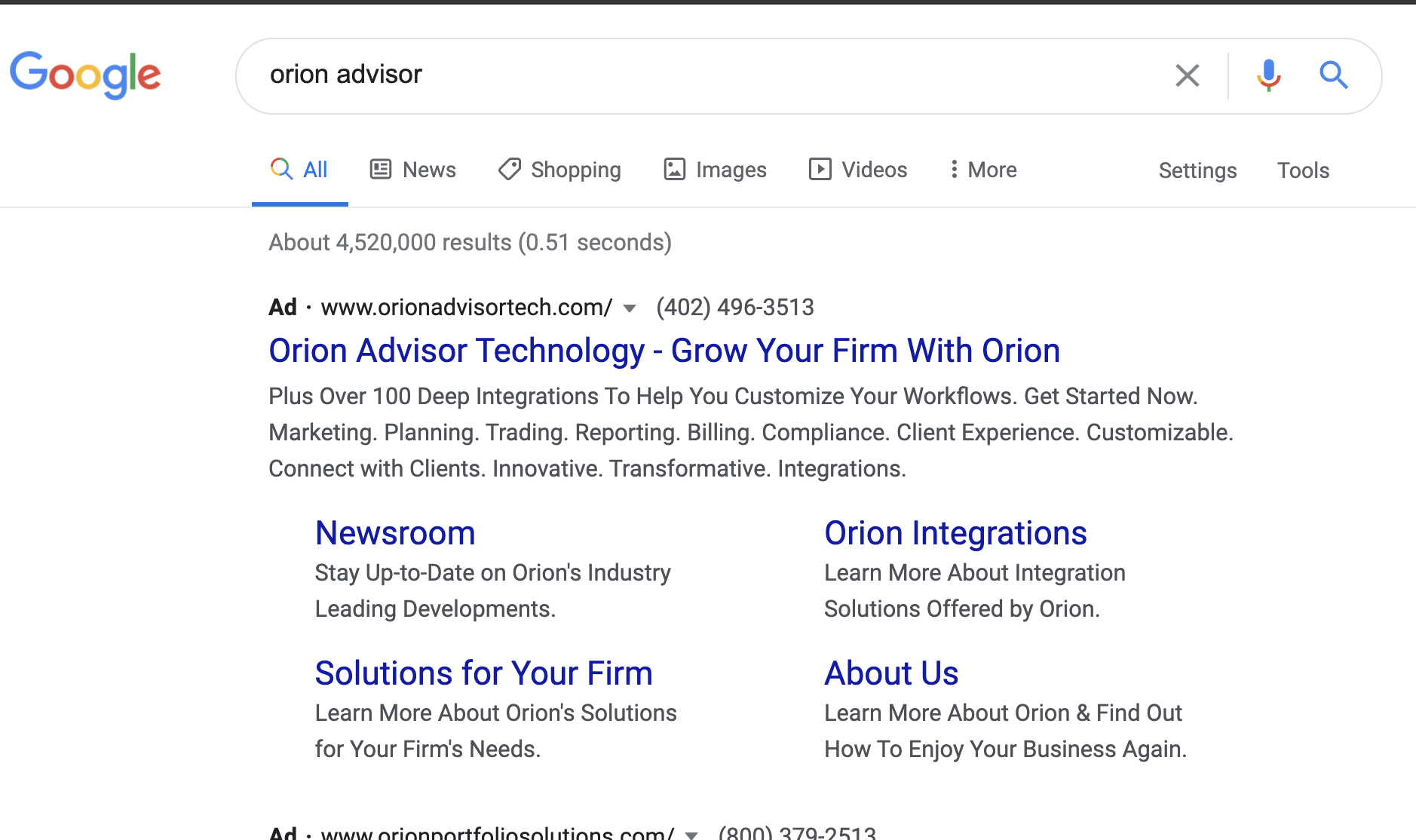Open the Orion Advisor Technology ad headline
Screen dimensions: 1416x840
664,350
